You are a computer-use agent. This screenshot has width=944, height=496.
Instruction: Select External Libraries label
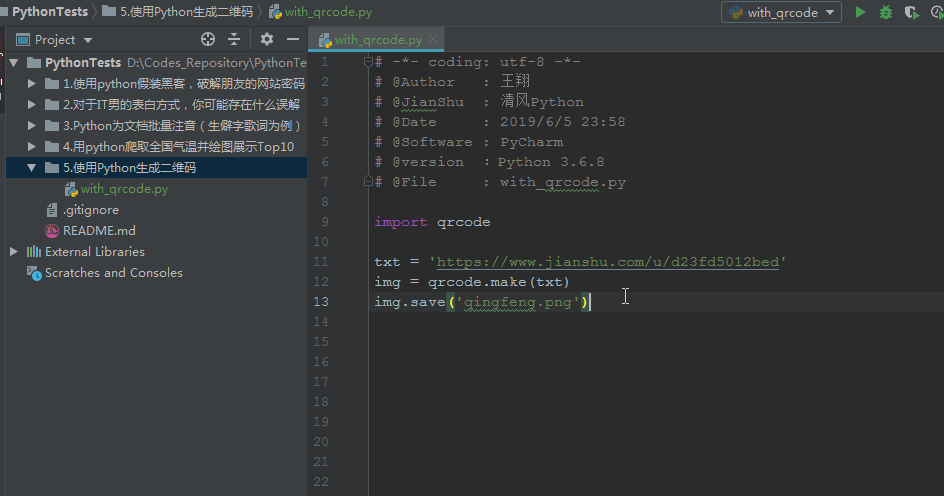(x=95, y=252)
